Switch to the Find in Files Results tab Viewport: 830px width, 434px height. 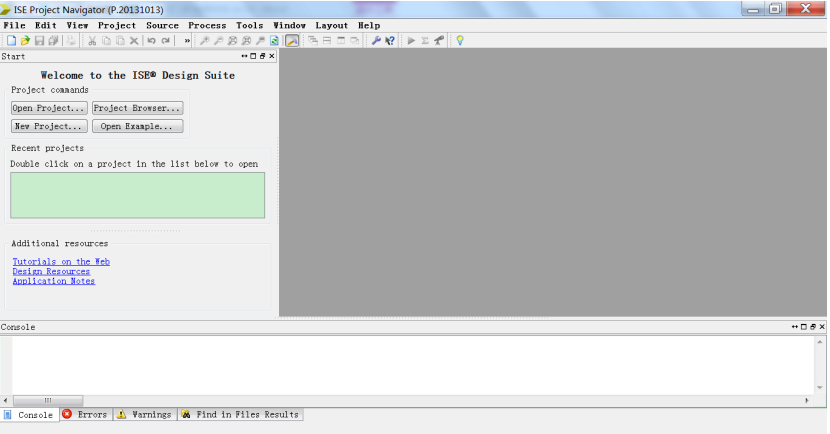[x=240, y=414]
